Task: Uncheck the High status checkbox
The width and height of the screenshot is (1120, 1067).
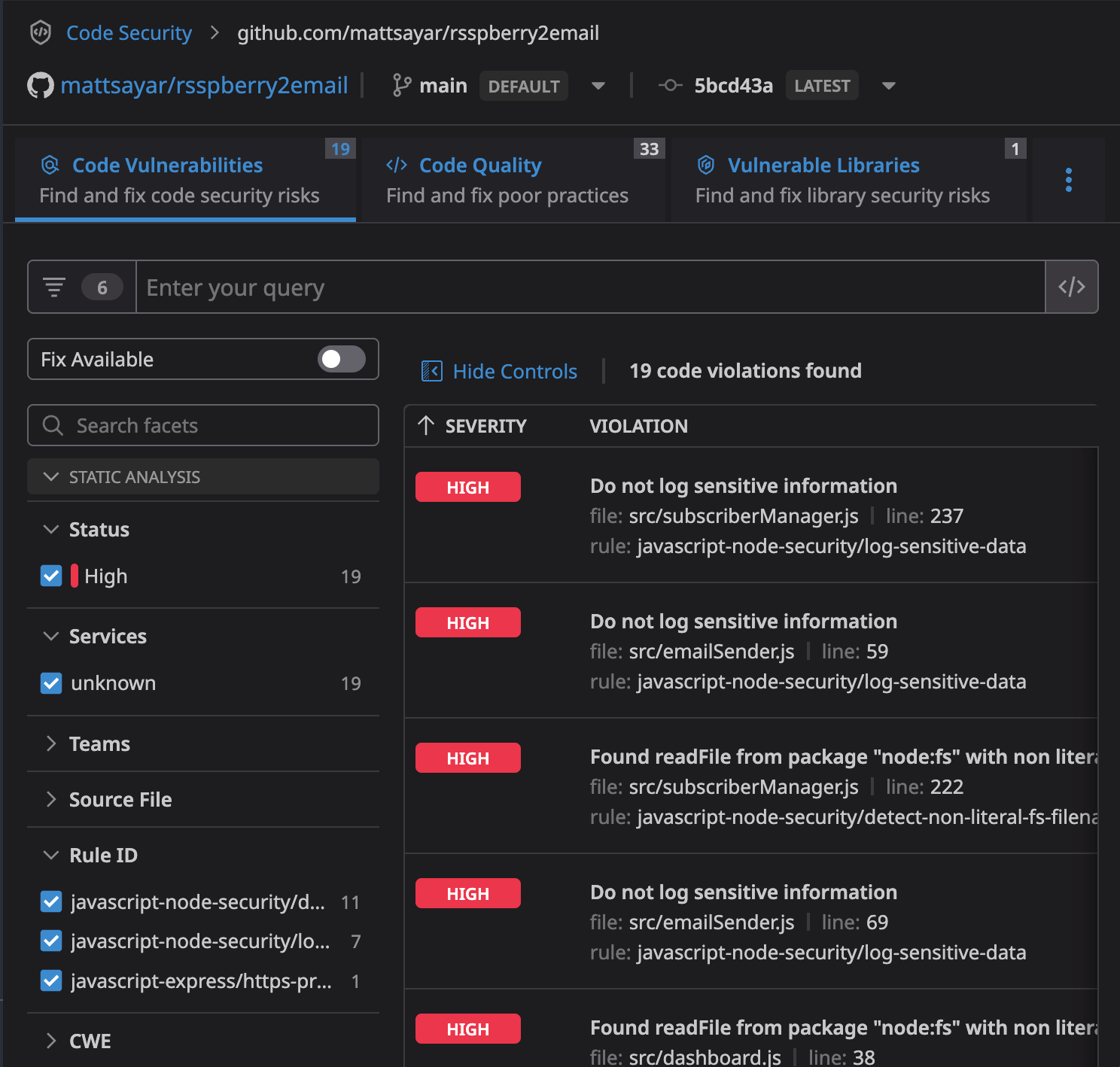Action: click(51, 576)
